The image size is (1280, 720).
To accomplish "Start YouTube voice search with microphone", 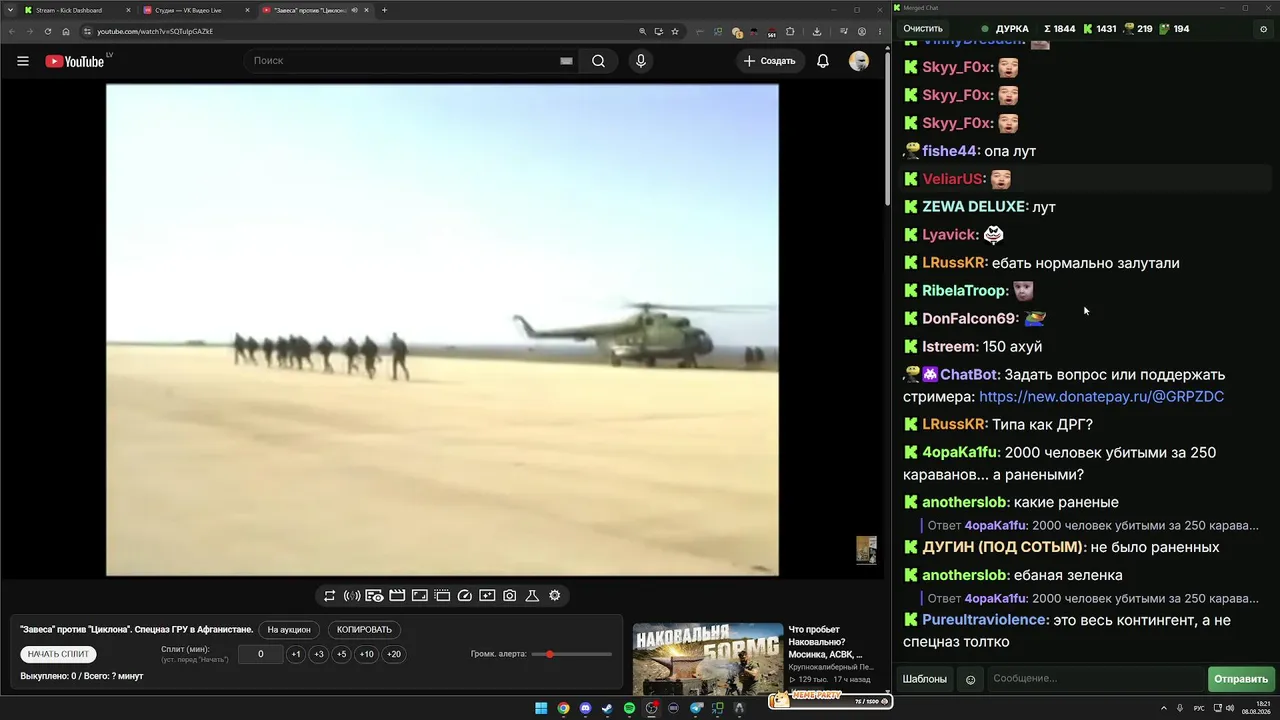I will tap(641, 61).
